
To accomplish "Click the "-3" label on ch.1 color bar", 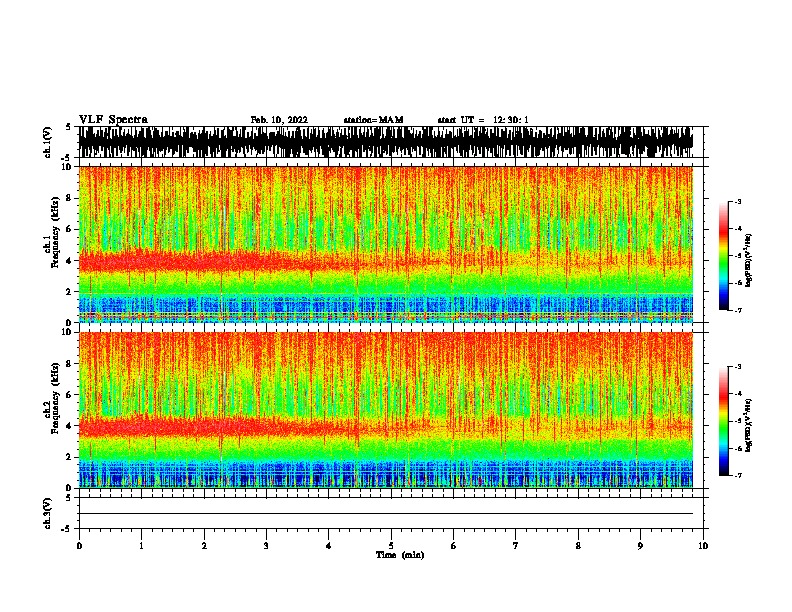I will click(x=738, y=202).
